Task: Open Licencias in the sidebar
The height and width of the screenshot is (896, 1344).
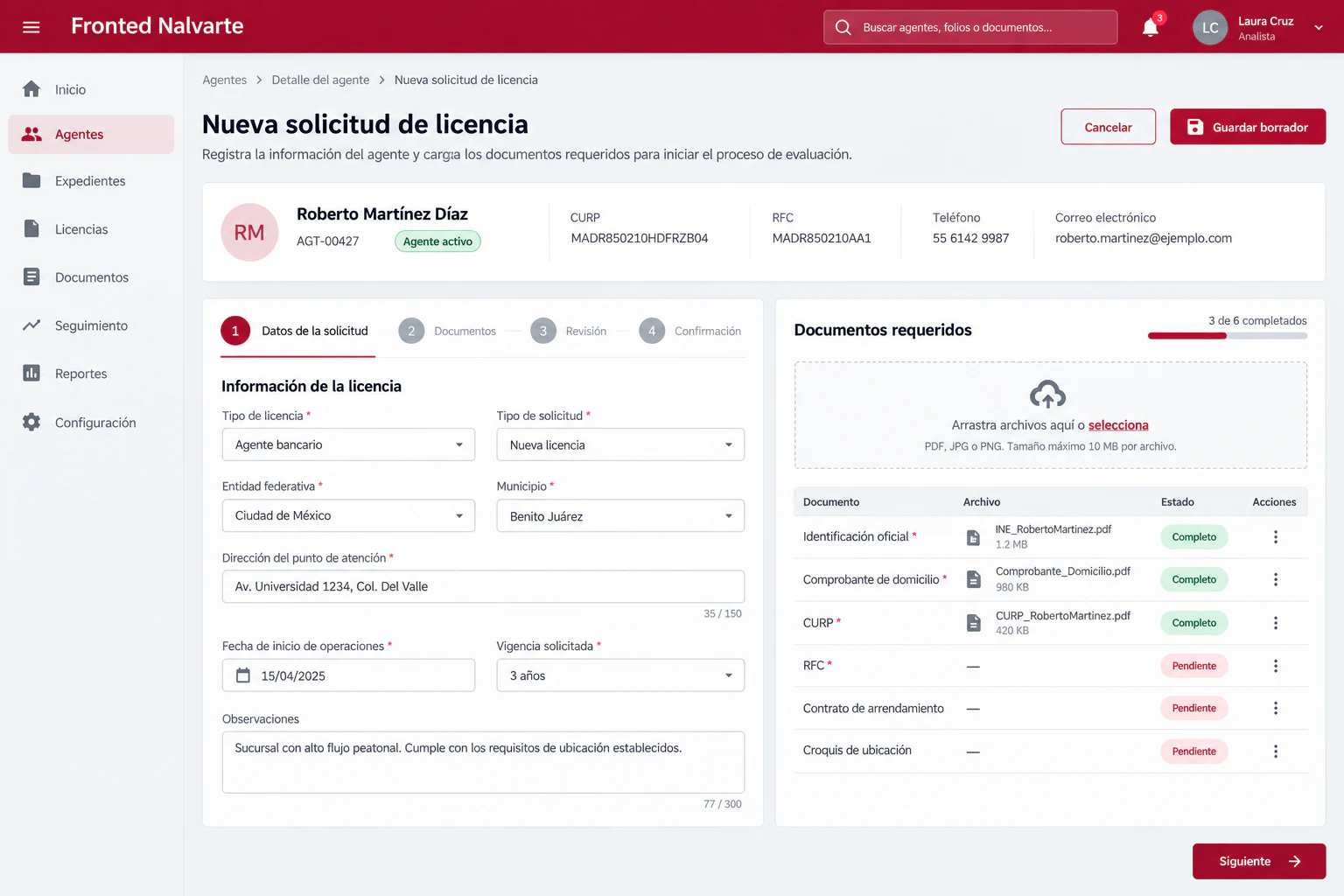Action: (x=91, y=229)
